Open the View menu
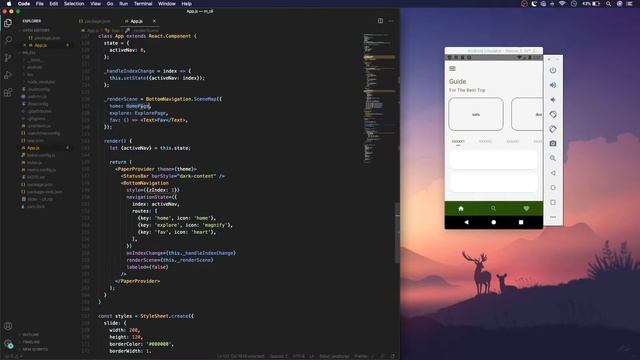The width and height of the screenshot is (640, 360). [96, 4]
